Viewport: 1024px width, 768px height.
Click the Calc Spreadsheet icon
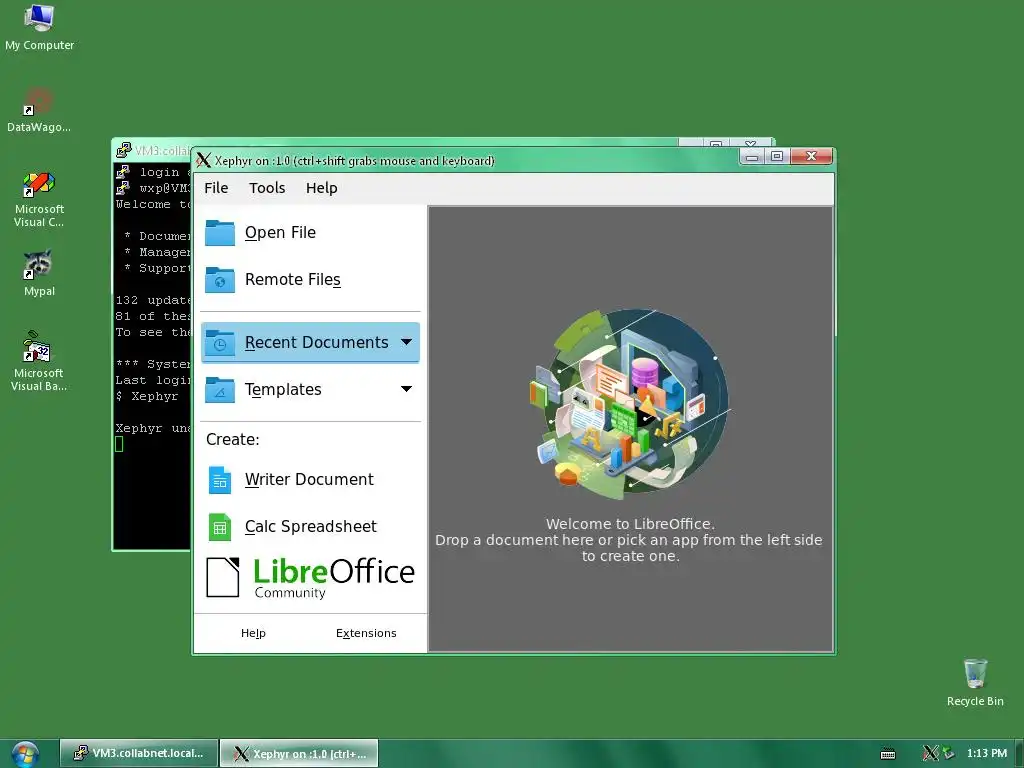(220, 527)
